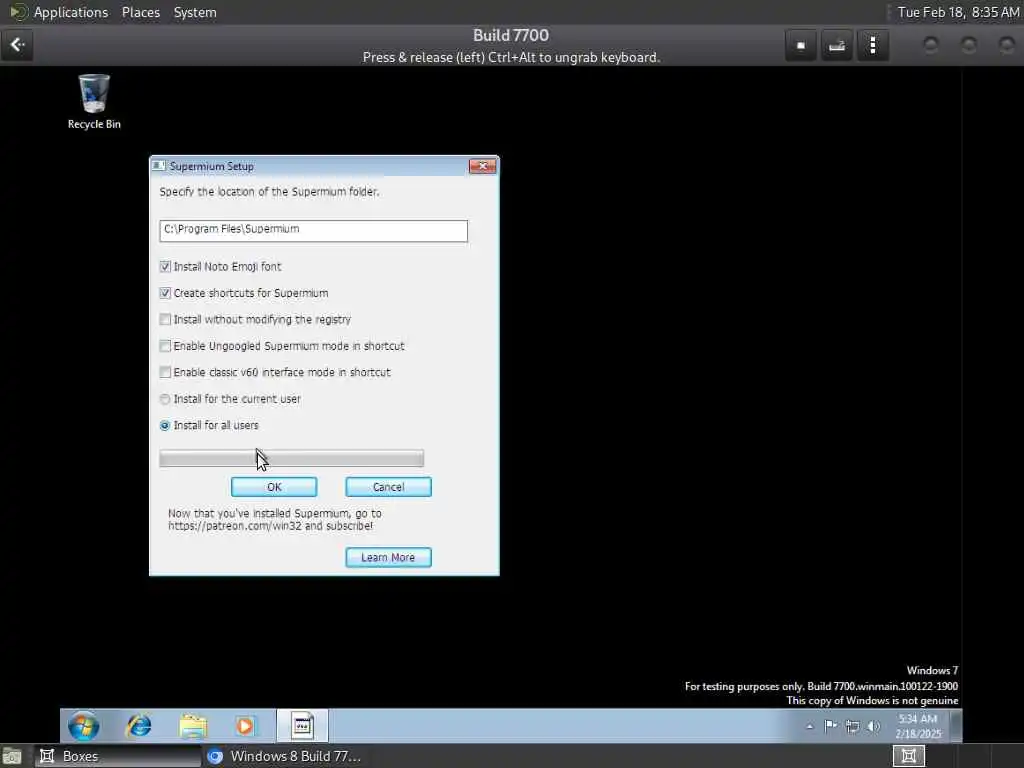This screenshot has height=768, width=1024.
Task: Launch Internet Explorer from the taskbar
Action: point(138,726)
